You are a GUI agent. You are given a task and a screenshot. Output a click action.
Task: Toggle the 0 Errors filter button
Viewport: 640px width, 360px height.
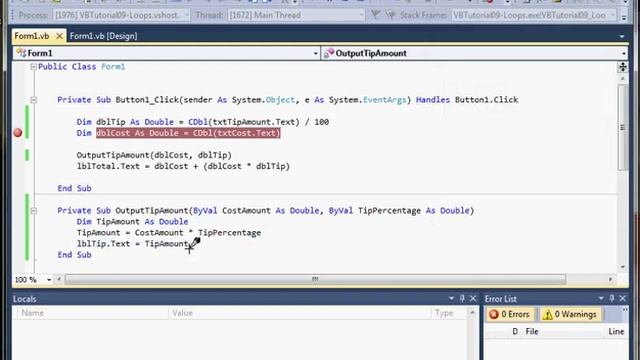509,314
